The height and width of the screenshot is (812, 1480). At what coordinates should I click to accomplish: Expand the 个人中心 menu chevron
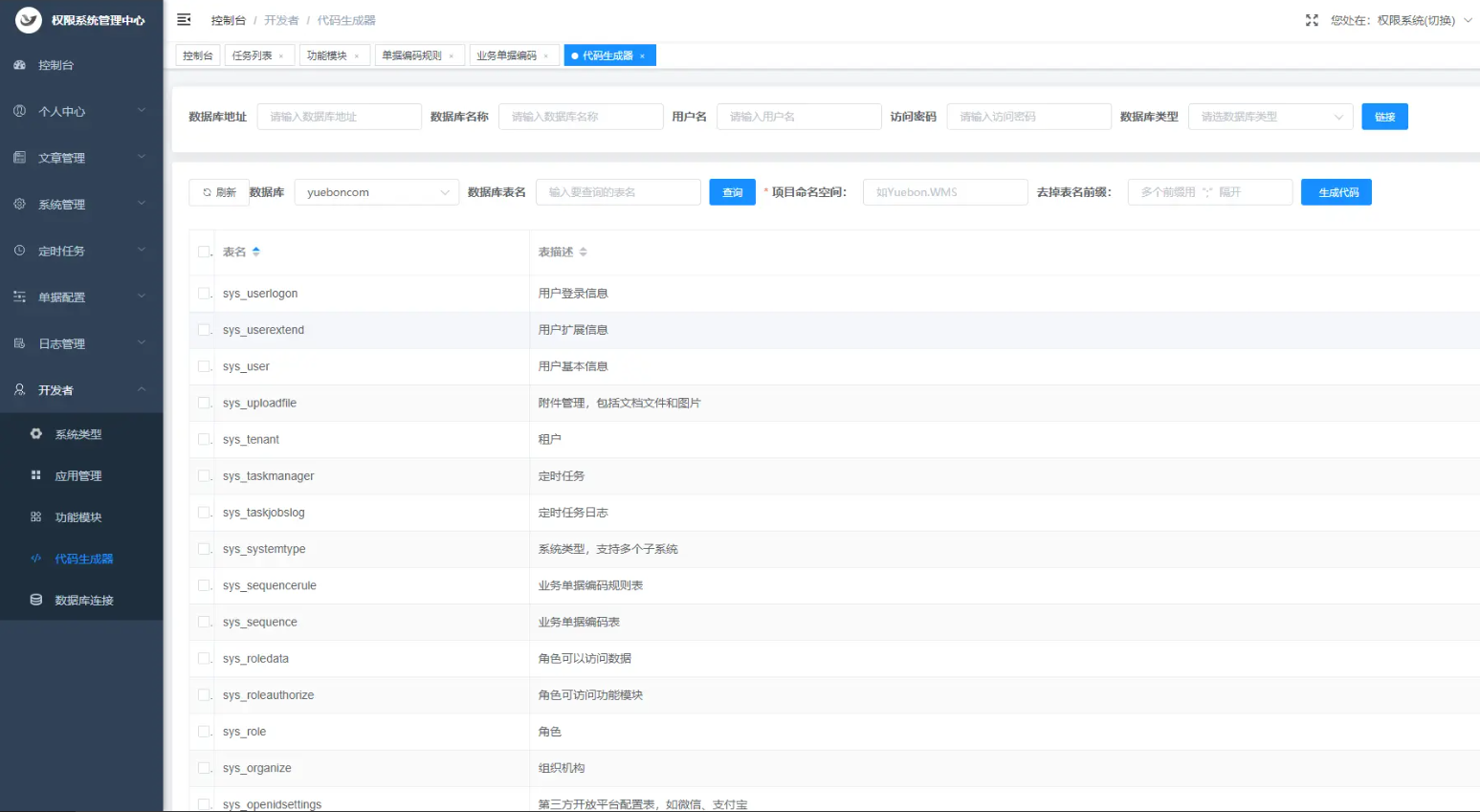(x=142, y=111)
